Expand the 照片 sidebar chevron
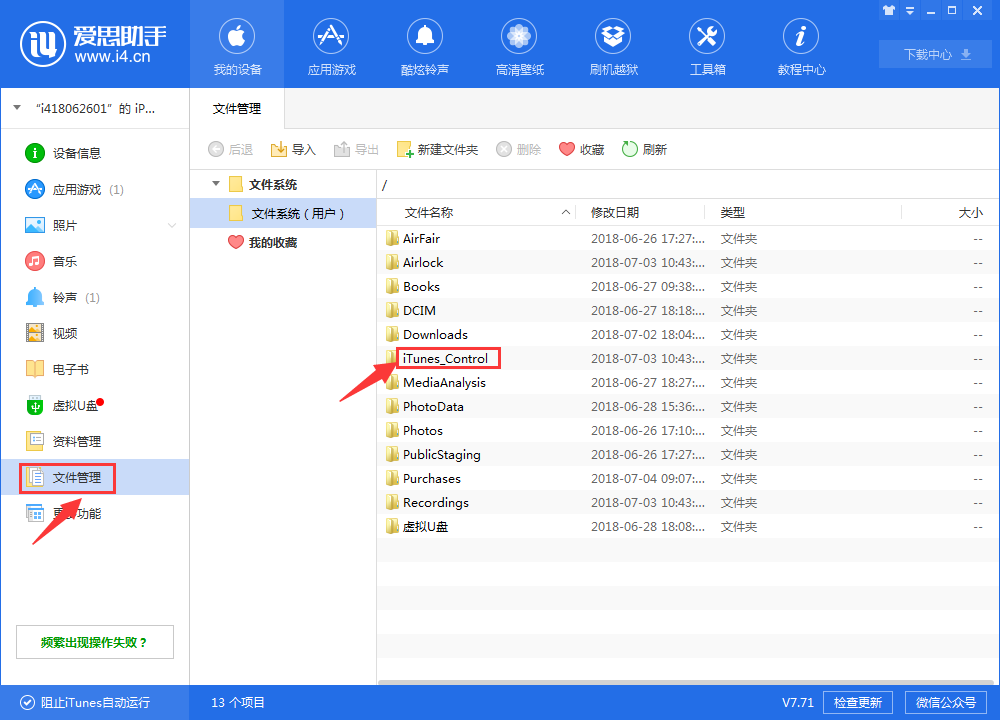This screenshot has height=720, width=1000. click(171, 226)
